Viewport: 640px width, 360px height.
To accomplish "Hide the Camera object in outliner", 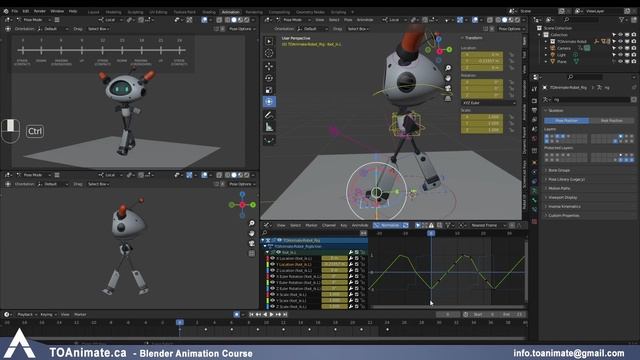I will [620, 48].
